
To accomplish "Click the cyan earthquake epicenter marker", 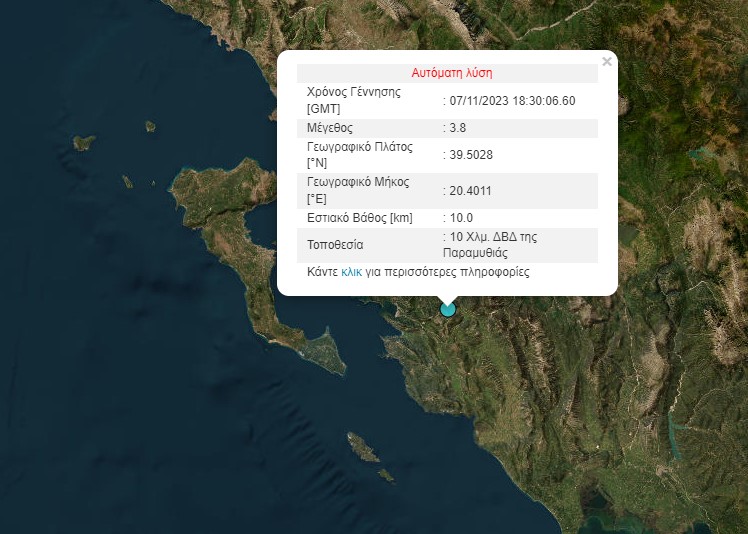I will point(448,309).
